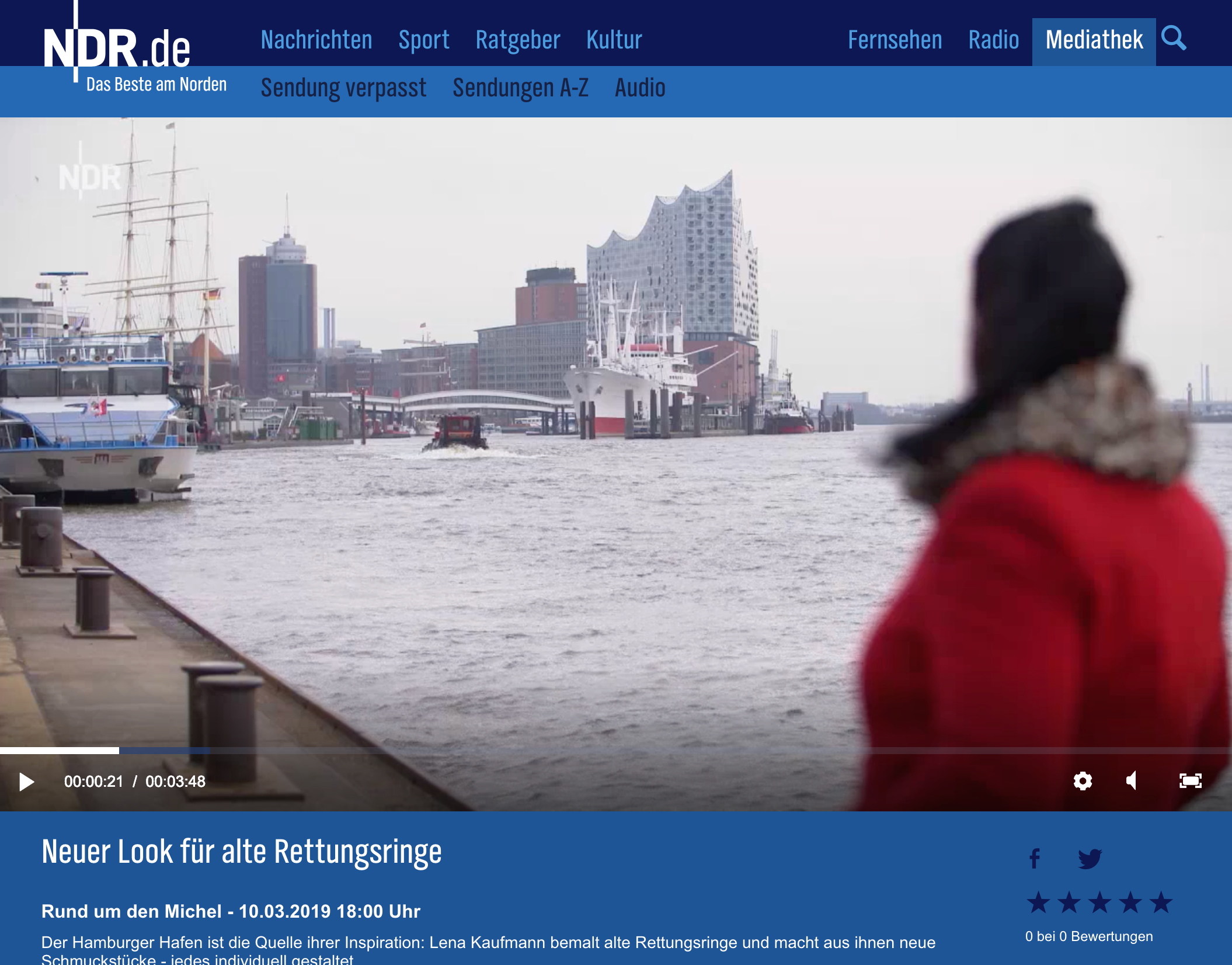Switch to the Mediathek tab
This screenshot has width=1232, height=965.
point(1094,41)
